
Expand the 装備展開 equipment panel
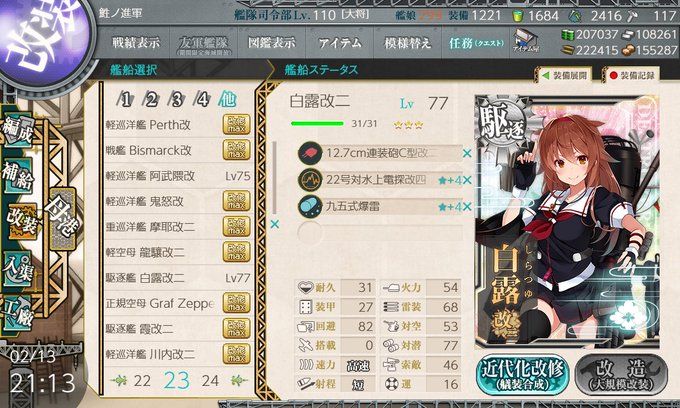pyautogui.click(x=565, y=75)
